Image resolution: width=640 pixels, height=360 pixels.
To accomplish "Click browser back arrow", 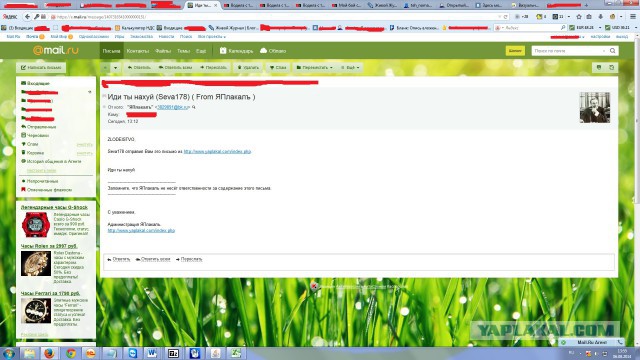I will 27,17.
